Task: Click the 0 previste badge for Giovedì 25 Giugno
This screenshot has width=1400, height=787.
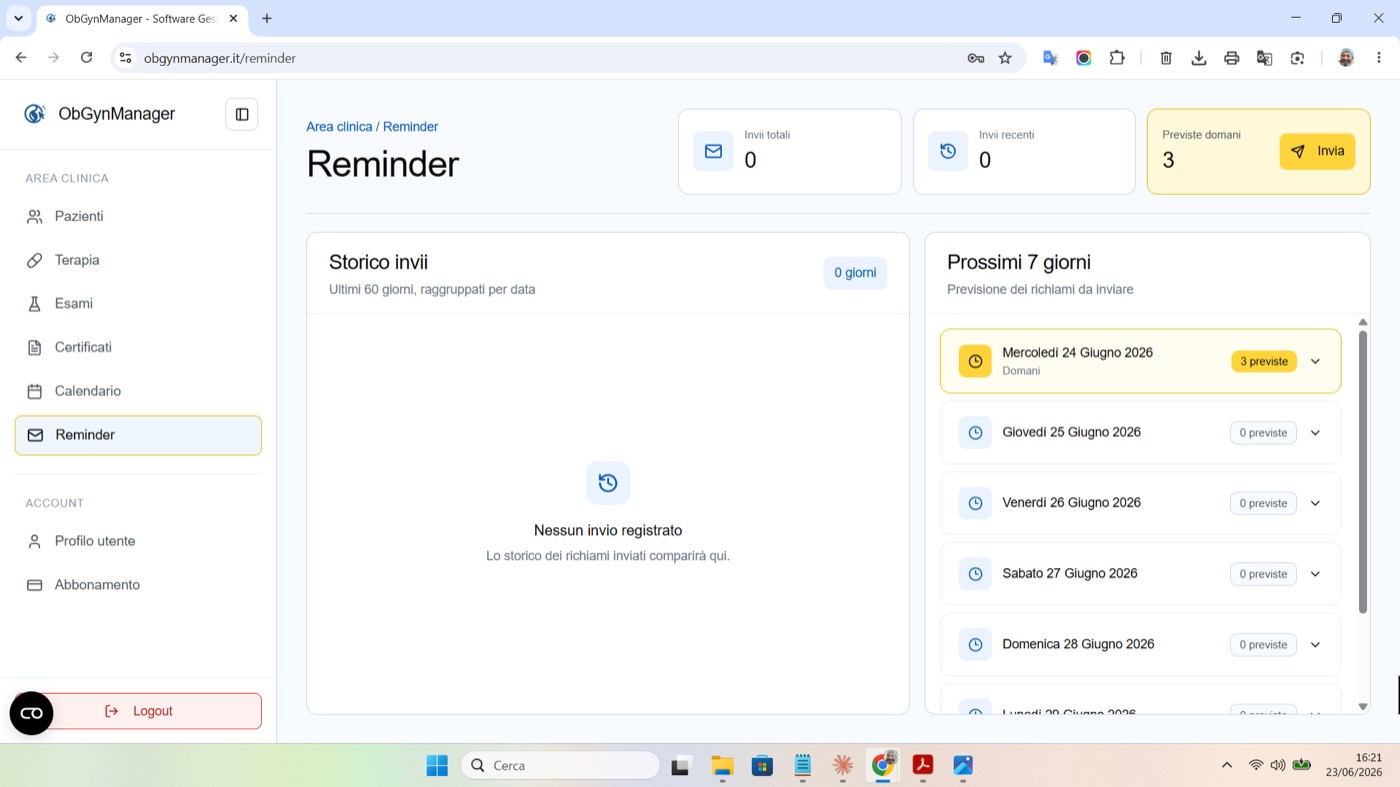Action: point(1263,433)
